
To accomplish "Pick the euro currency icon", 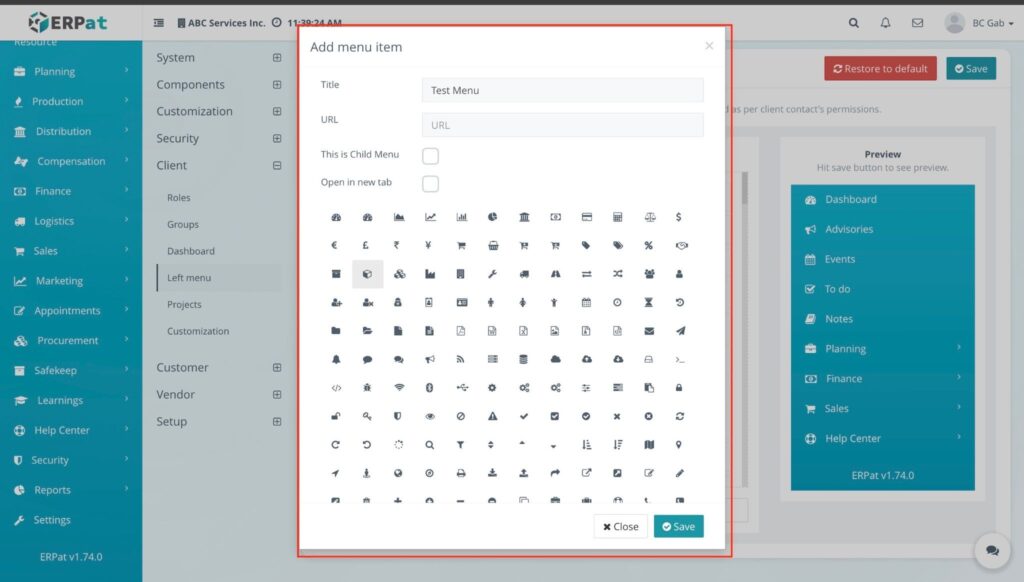I will click(x=334, y=246).
